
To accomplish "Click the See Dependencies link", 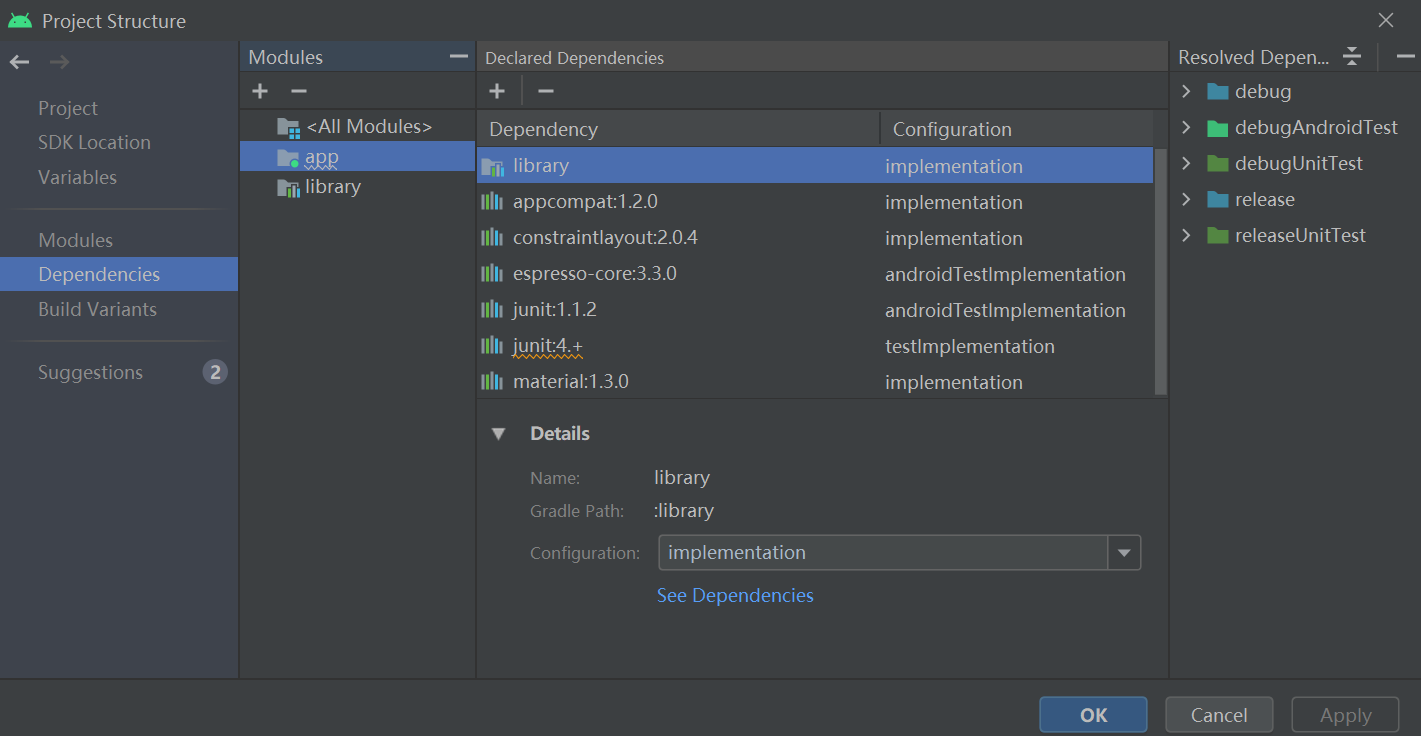I will pos(735,595).
